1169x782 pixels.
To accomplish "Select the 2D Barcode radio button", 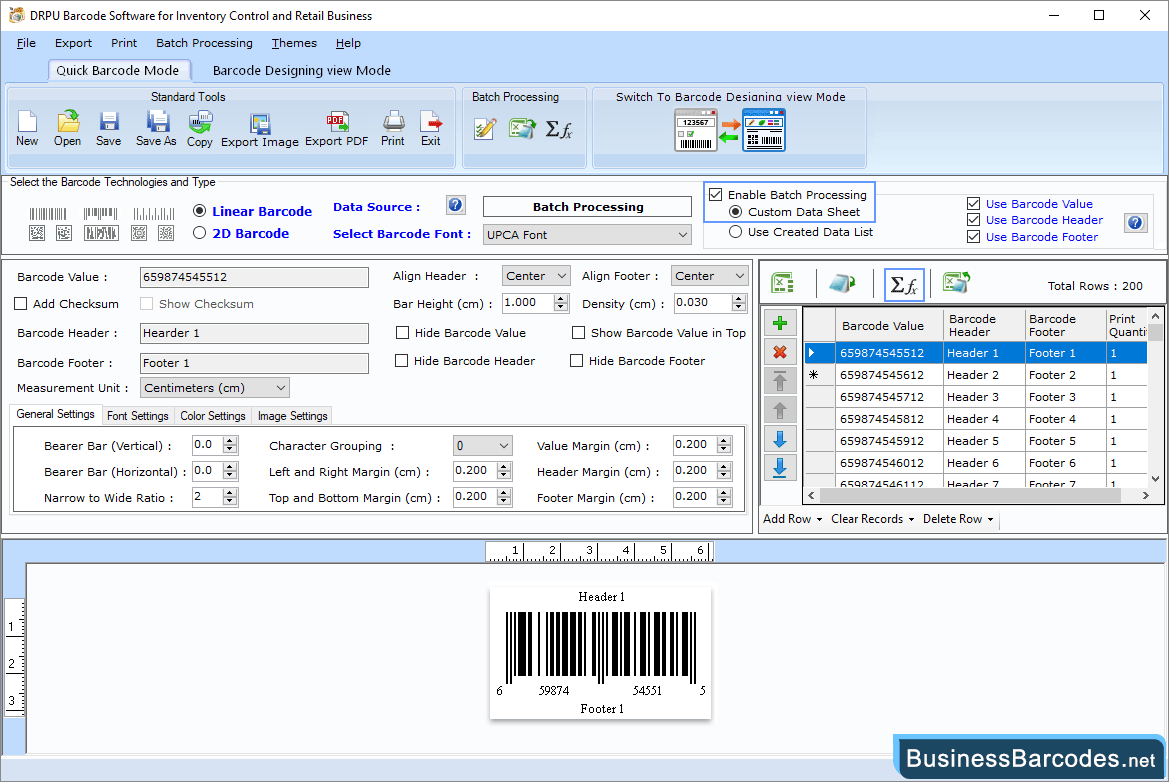I will [199, 233].
